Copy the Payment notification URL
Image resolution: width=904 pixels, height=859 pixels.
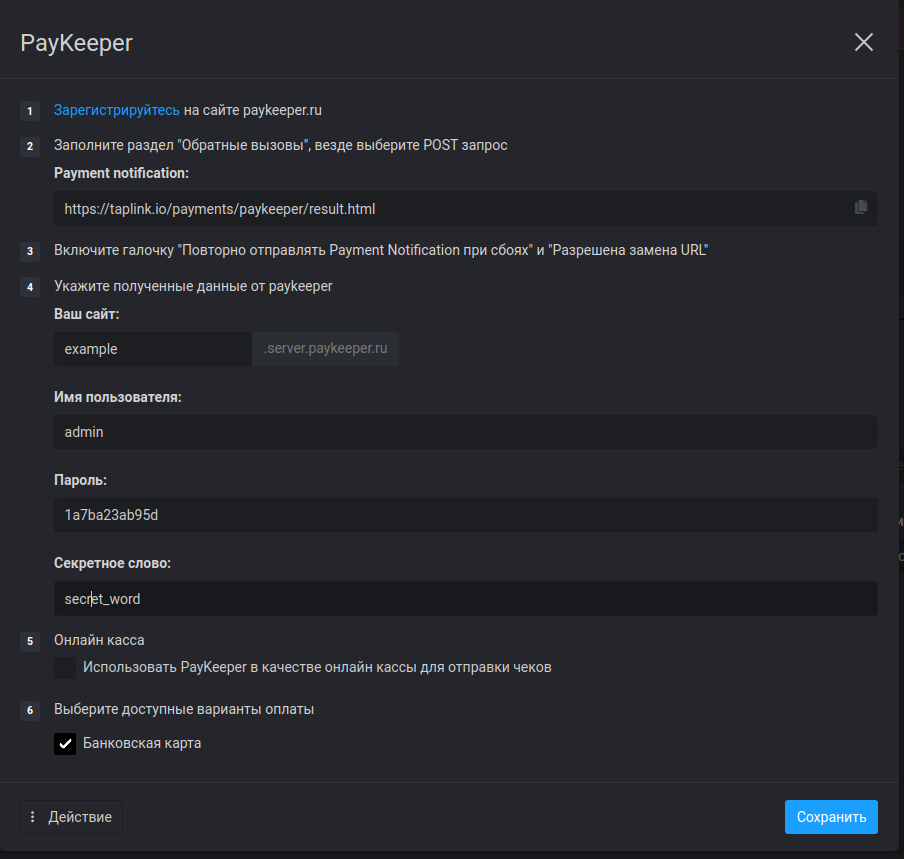(x=861, y=208)
